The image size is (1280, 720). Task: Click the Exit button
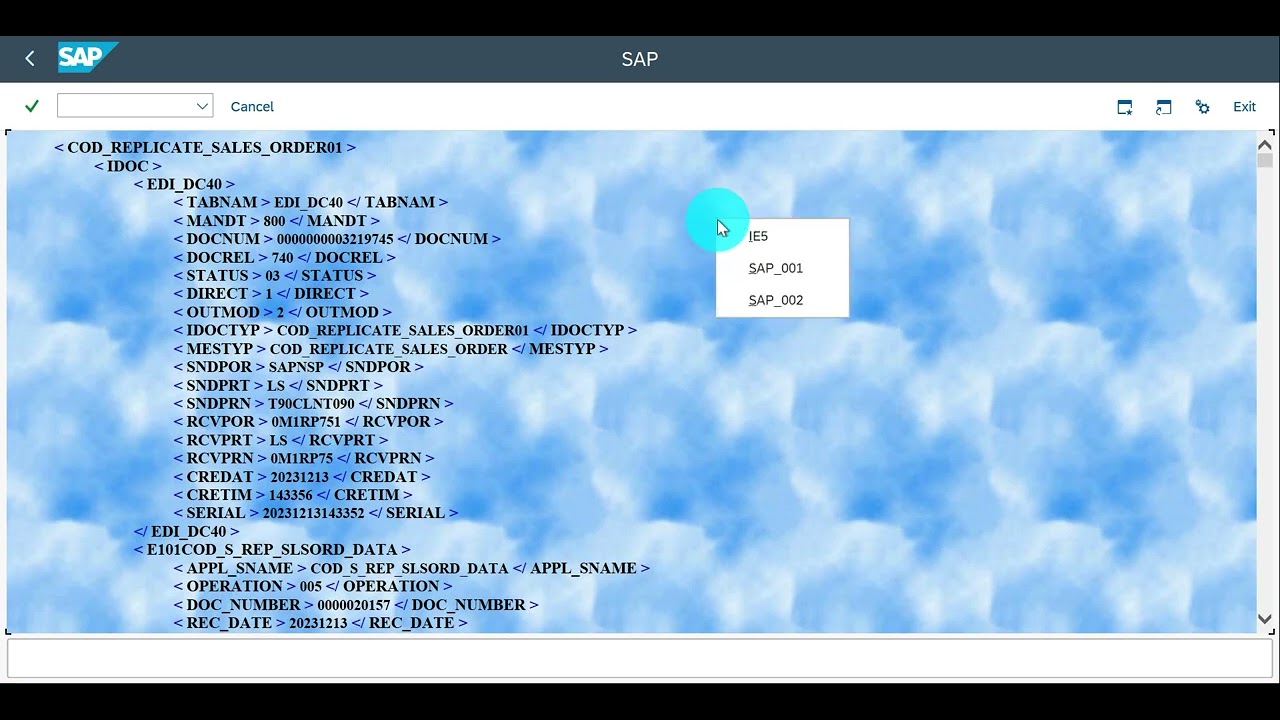1244,107
